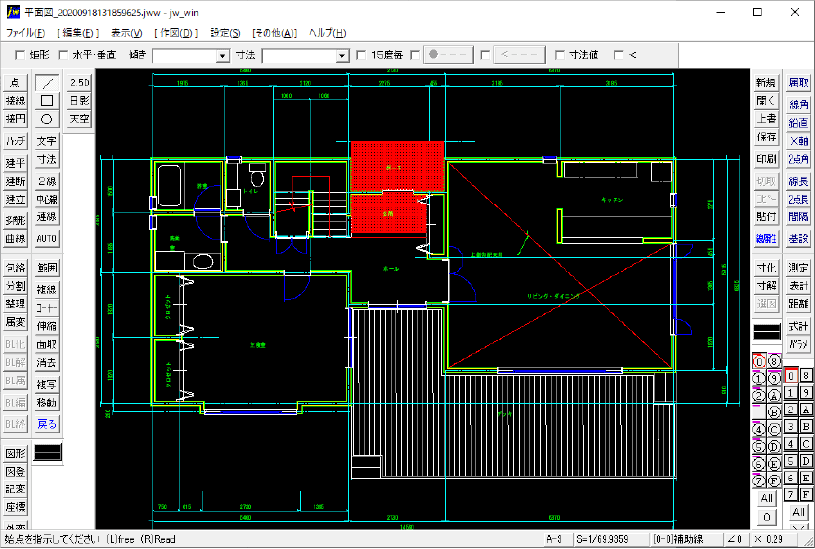Select layer 0 circle button
Screen dimensions: 815x549
point(759,361)
